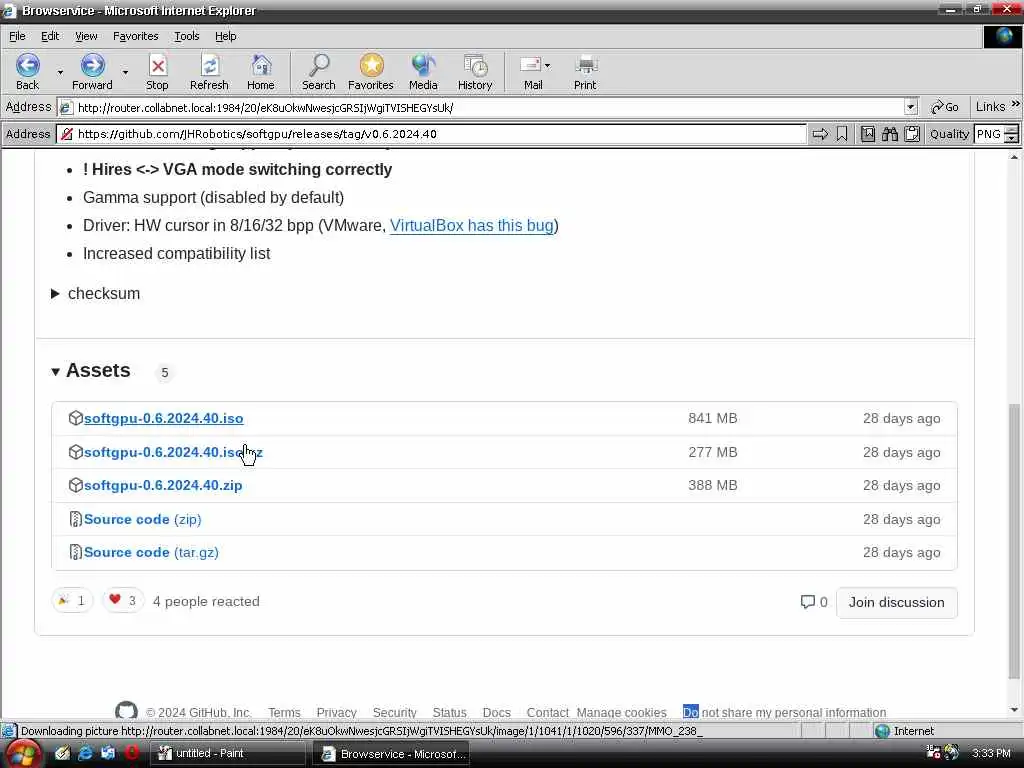Click the Go button beside address bar

(x=945, y=107)
